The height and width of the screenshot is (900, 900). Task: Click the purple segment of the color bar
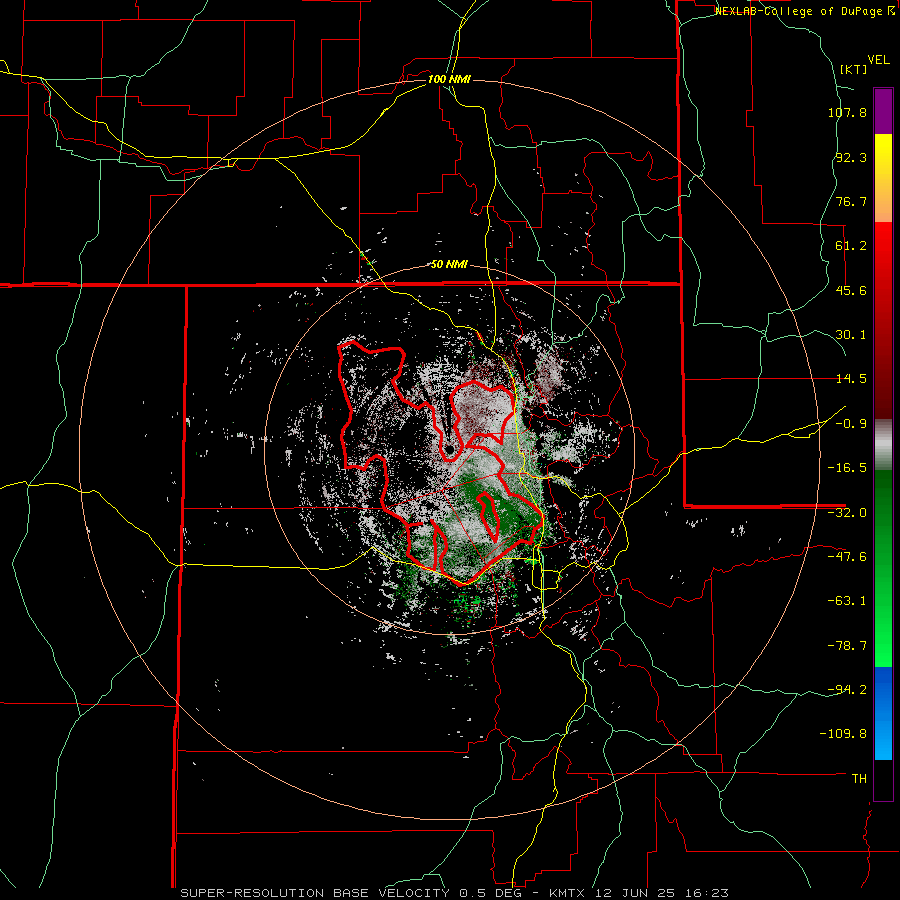(x=883, y=111)
